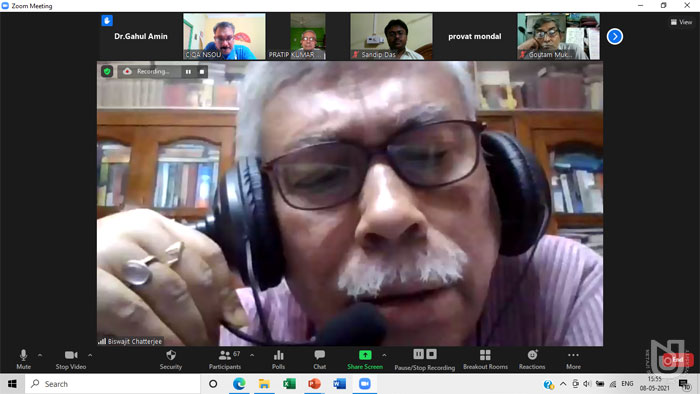Select Sandip Das video thumbnail

391,36
